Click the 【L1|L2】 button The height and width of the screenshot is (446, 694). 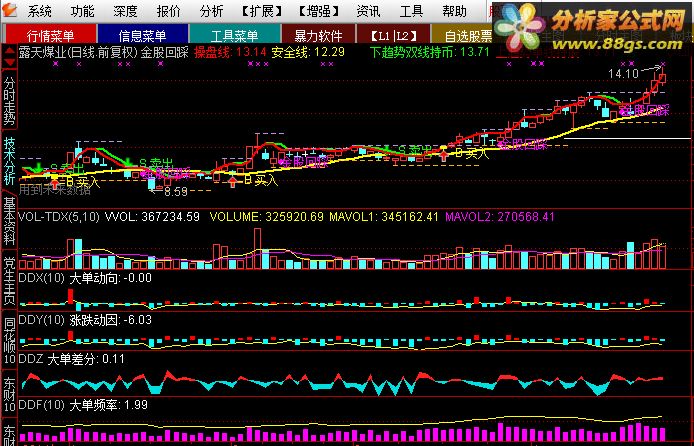click(x=393, y=35)
